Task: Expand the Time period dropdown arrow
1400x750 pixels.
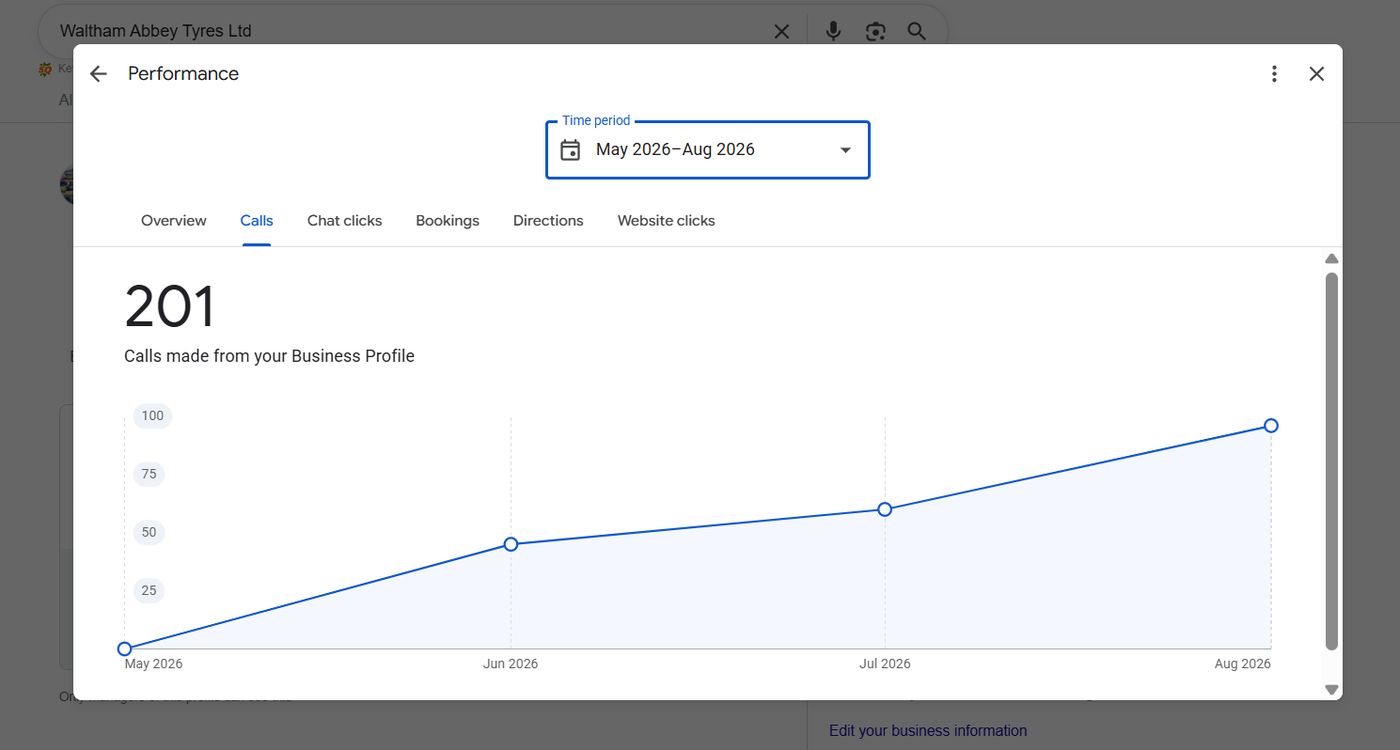Action: pos(845,150)
